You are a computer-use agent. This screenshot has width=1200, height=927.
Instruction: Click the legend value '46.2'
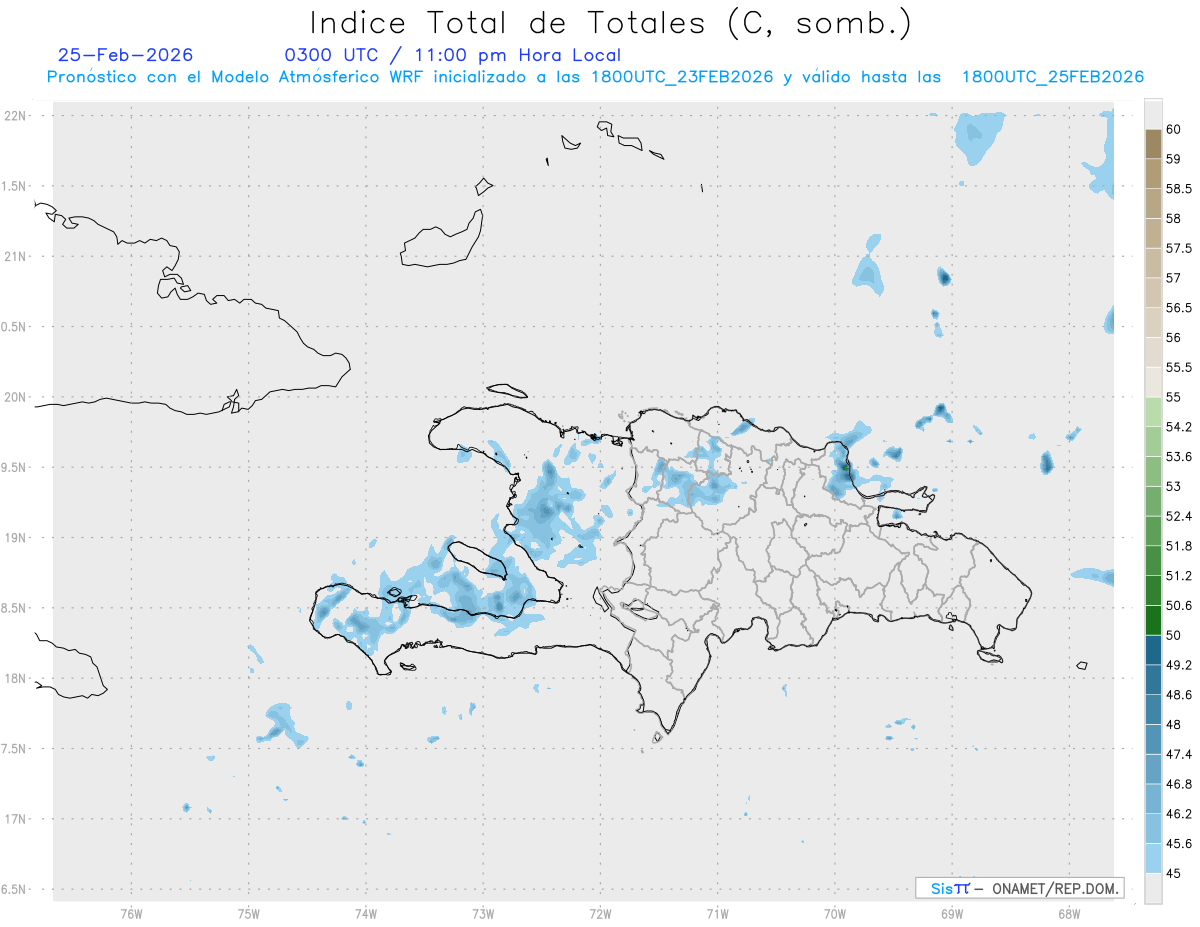point(1179,813)
